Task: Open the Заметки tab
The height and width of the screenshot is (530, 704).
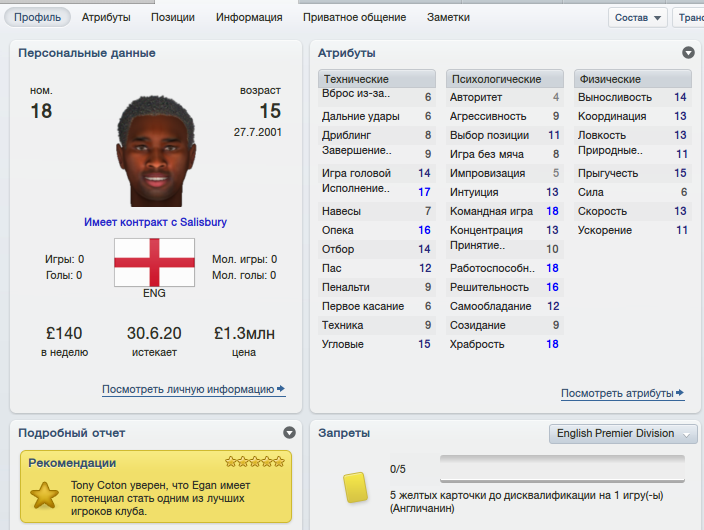Action: coord(449,18)
